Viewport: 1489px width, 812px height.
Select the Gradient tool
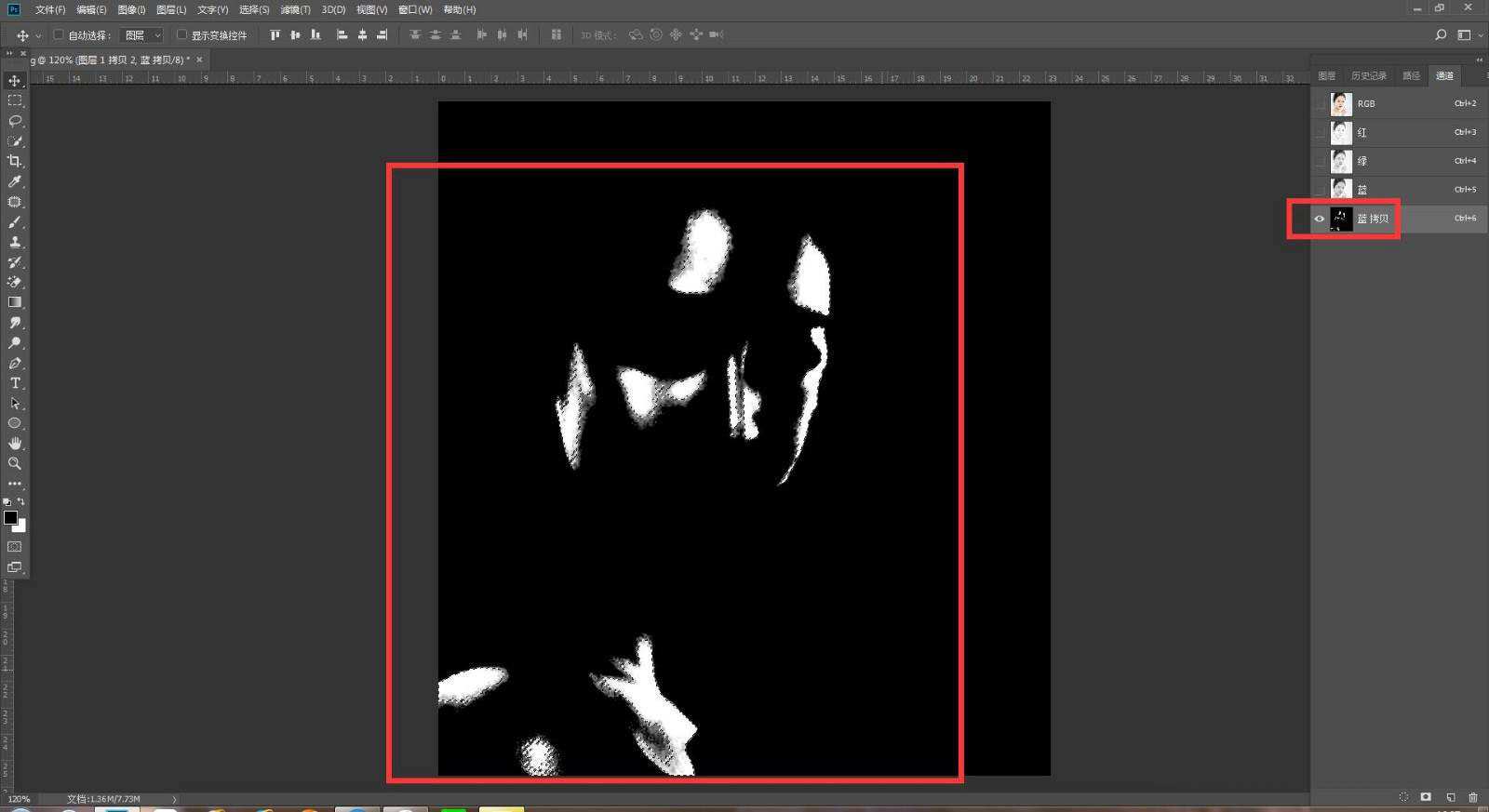pos(15,302)
